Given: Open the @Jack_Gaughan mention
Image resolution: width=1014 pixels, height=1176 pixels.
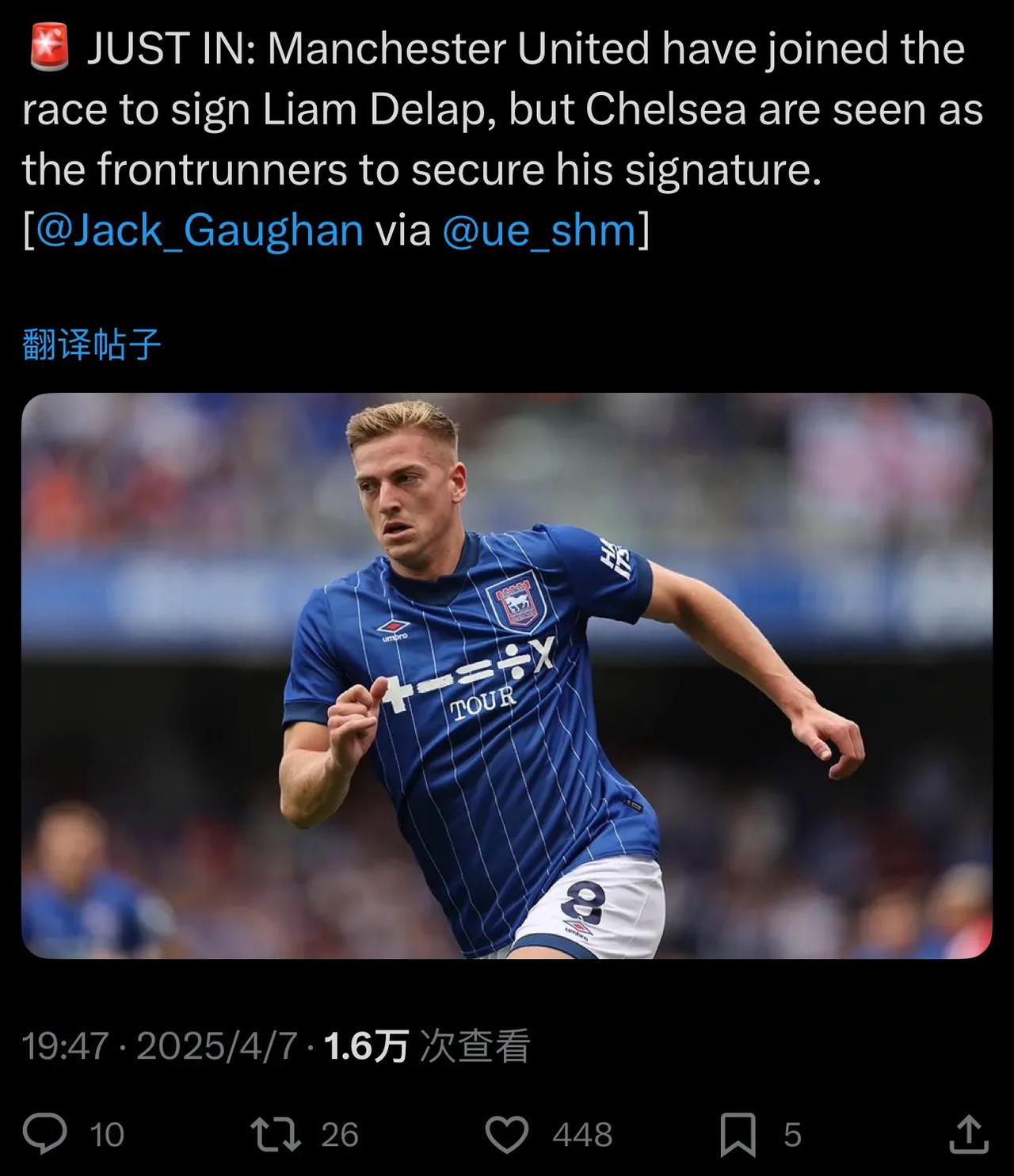Looking at the screenshot, I should pos(200,230).
